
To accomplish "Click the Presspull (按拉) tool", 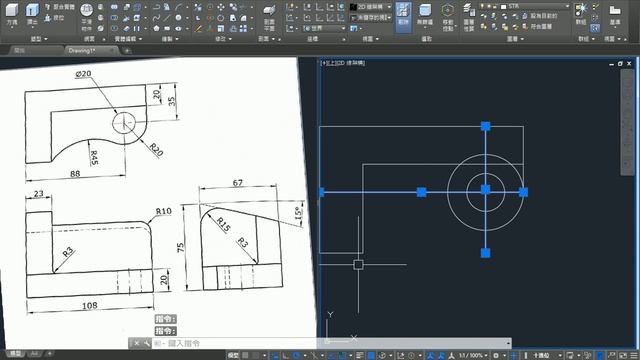I will coord(55,18).
